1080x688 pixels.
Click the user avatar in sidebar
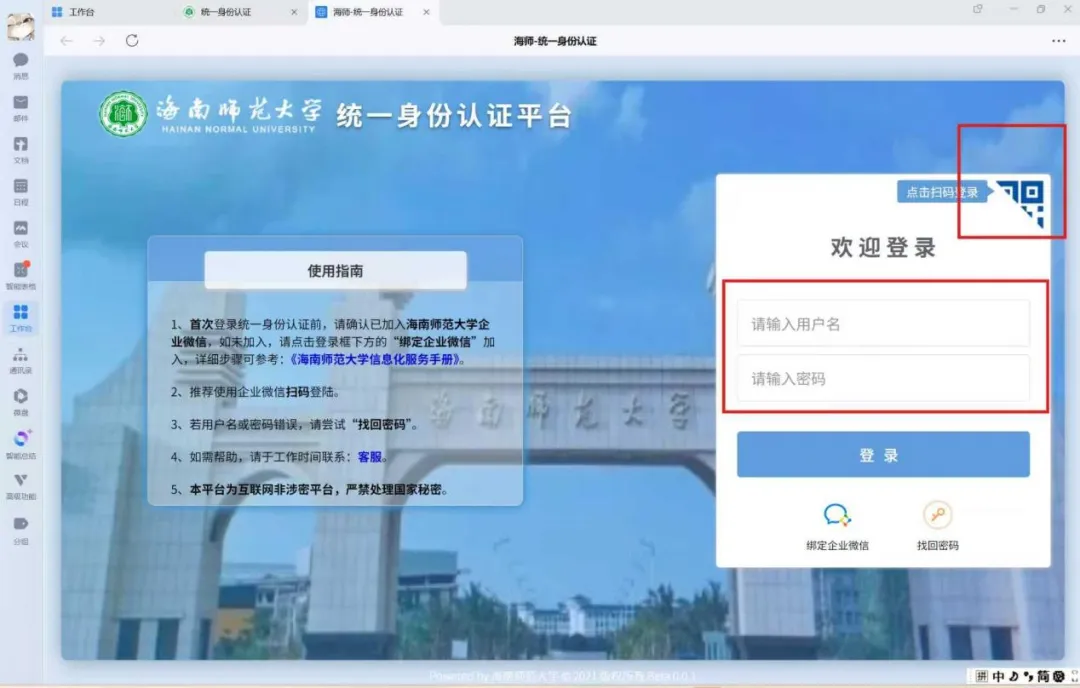click(21, 26)
